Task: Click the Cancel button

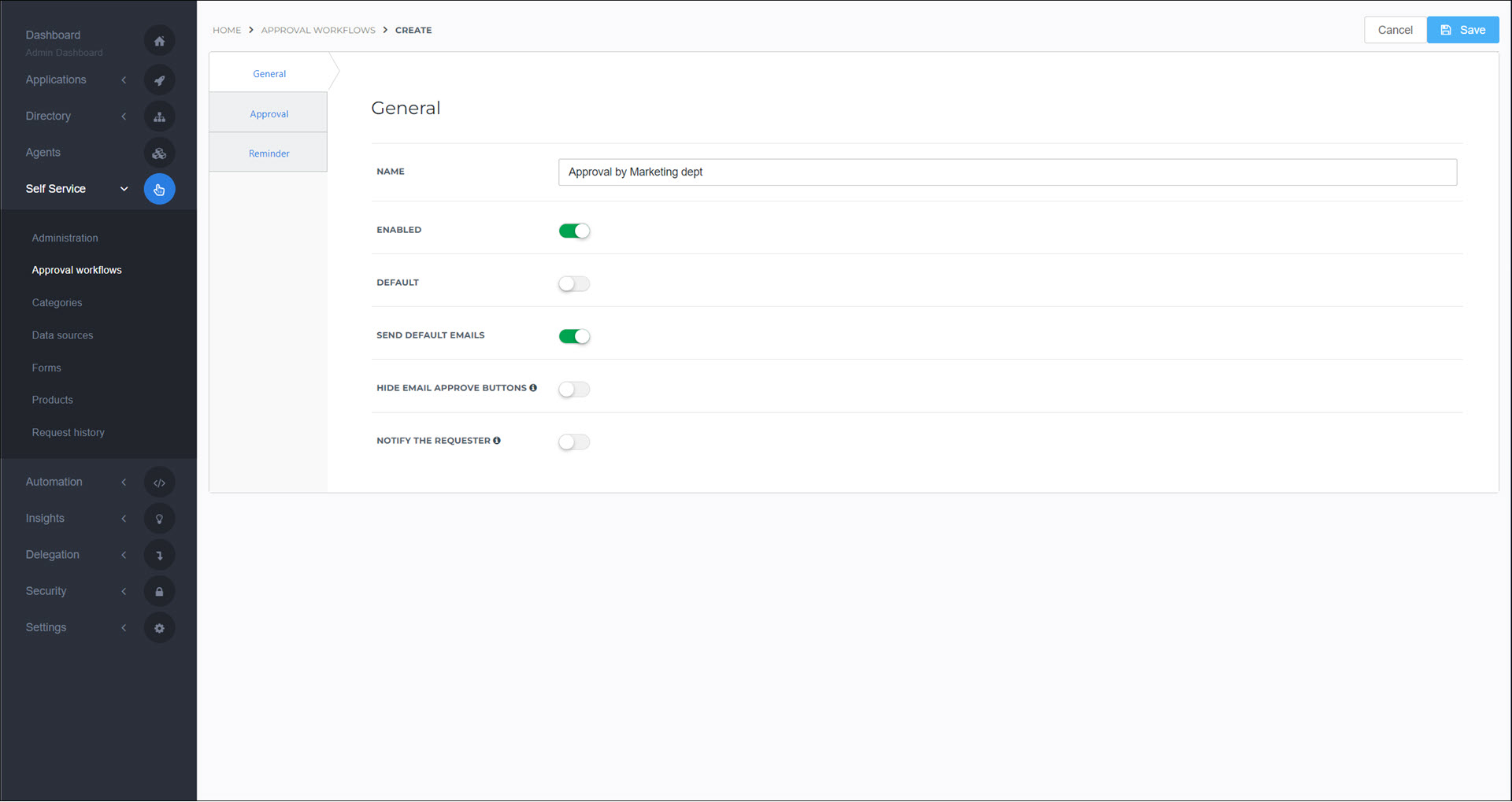Action: (1395, 30)
